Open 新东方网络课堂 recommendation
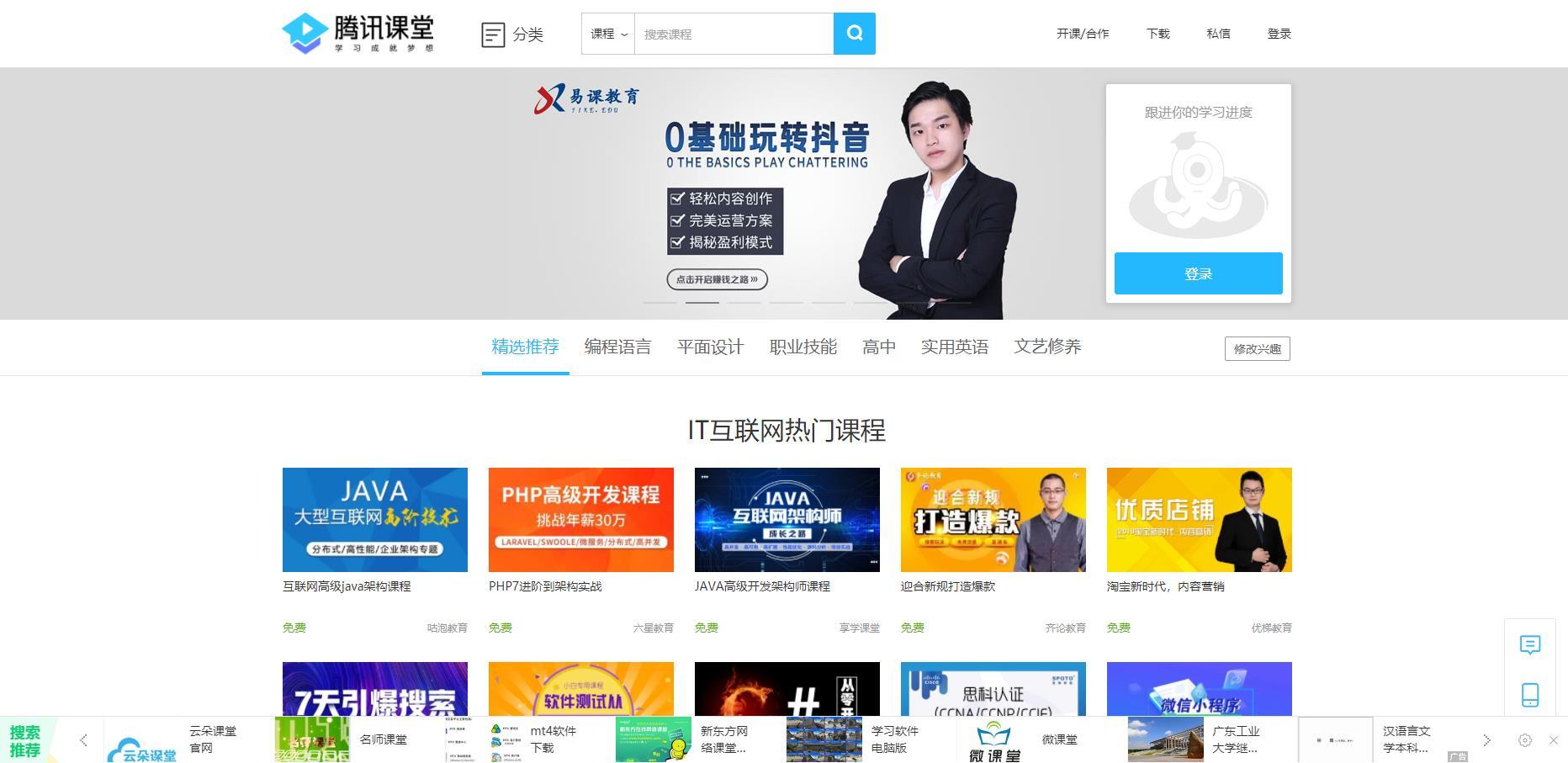This screenshot has height=763, width=1568. pyautogui.click(x=723, y=739)
